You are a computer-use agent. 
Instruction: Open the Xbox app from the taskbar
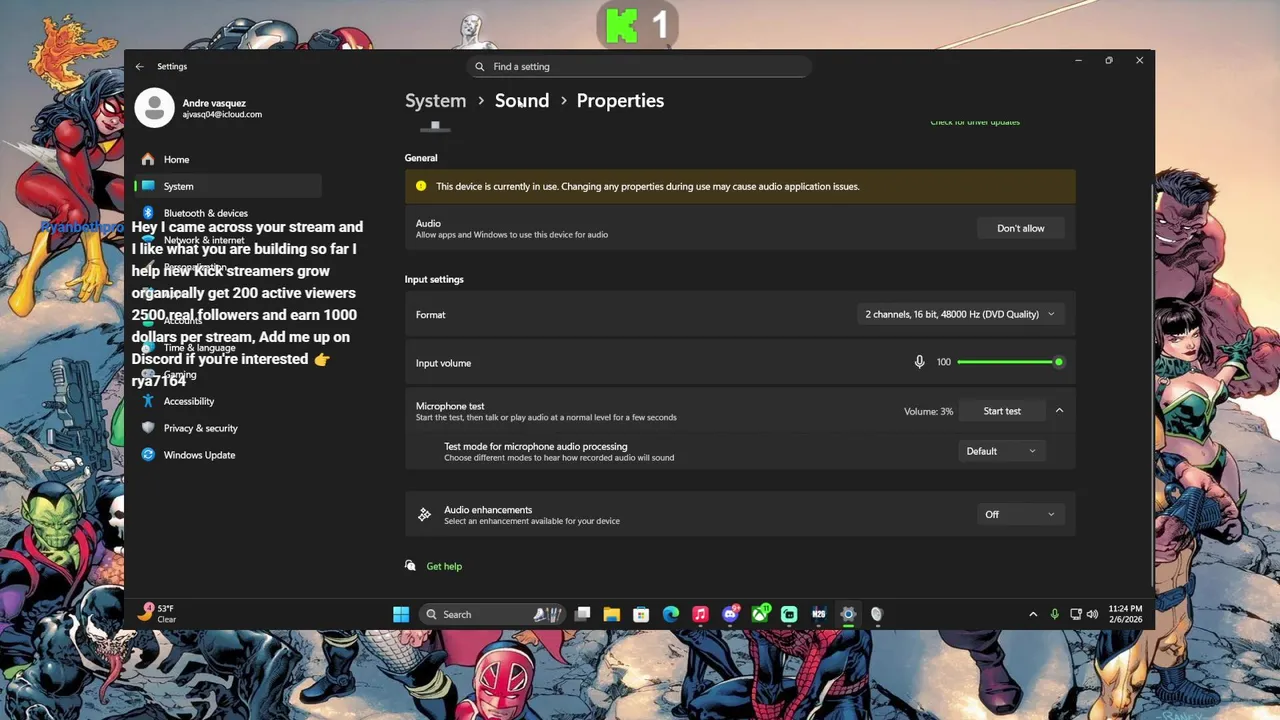pyautogui.click(x=760, y=614)
